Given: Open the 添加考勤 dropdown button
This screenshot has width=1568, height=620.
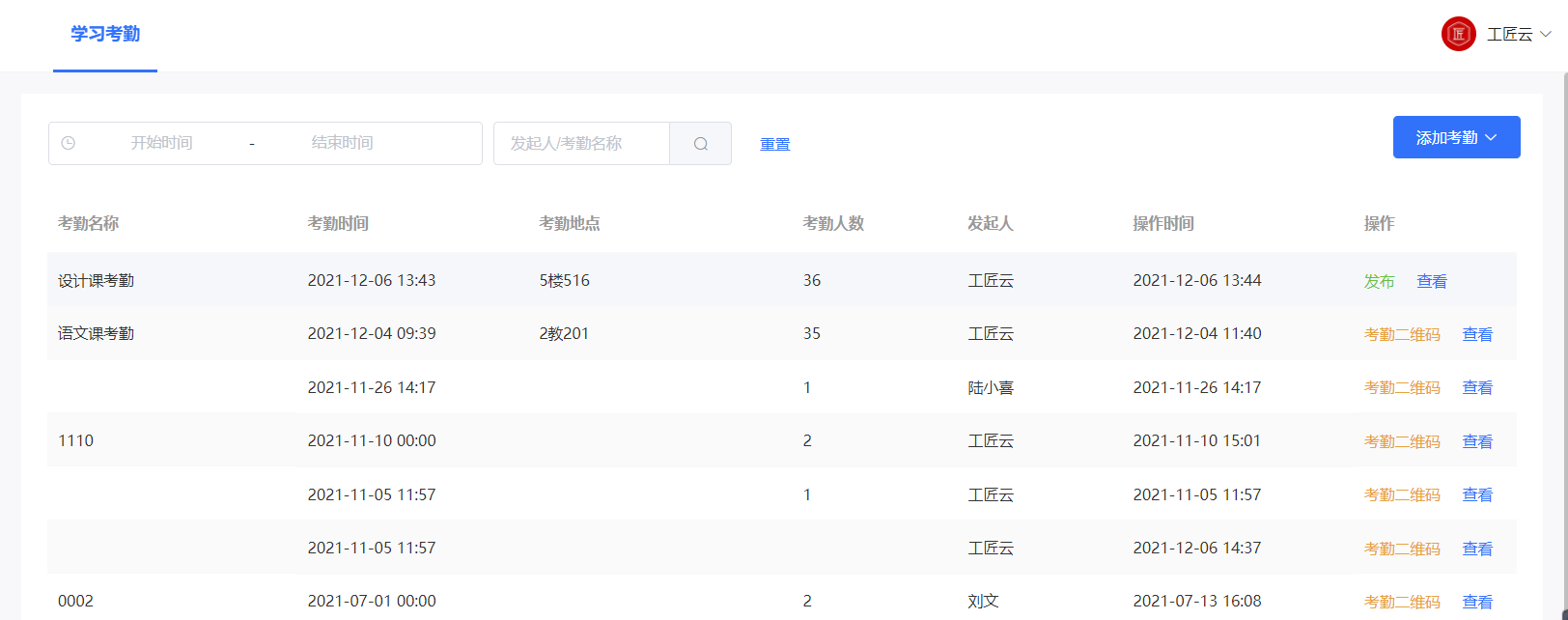Looking at the screenshot, I should pyautogui.click(x=1456, y=137).
